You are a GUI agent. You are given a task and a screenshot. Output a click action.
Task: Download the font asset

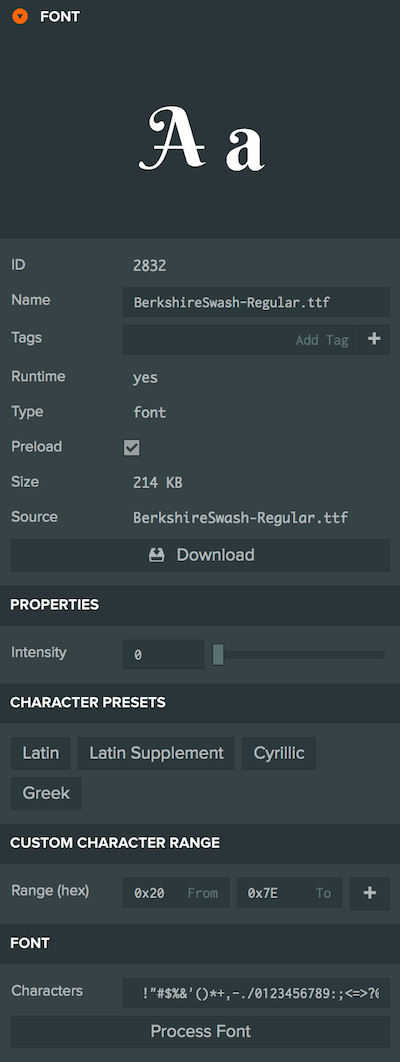tap(200, 555)
